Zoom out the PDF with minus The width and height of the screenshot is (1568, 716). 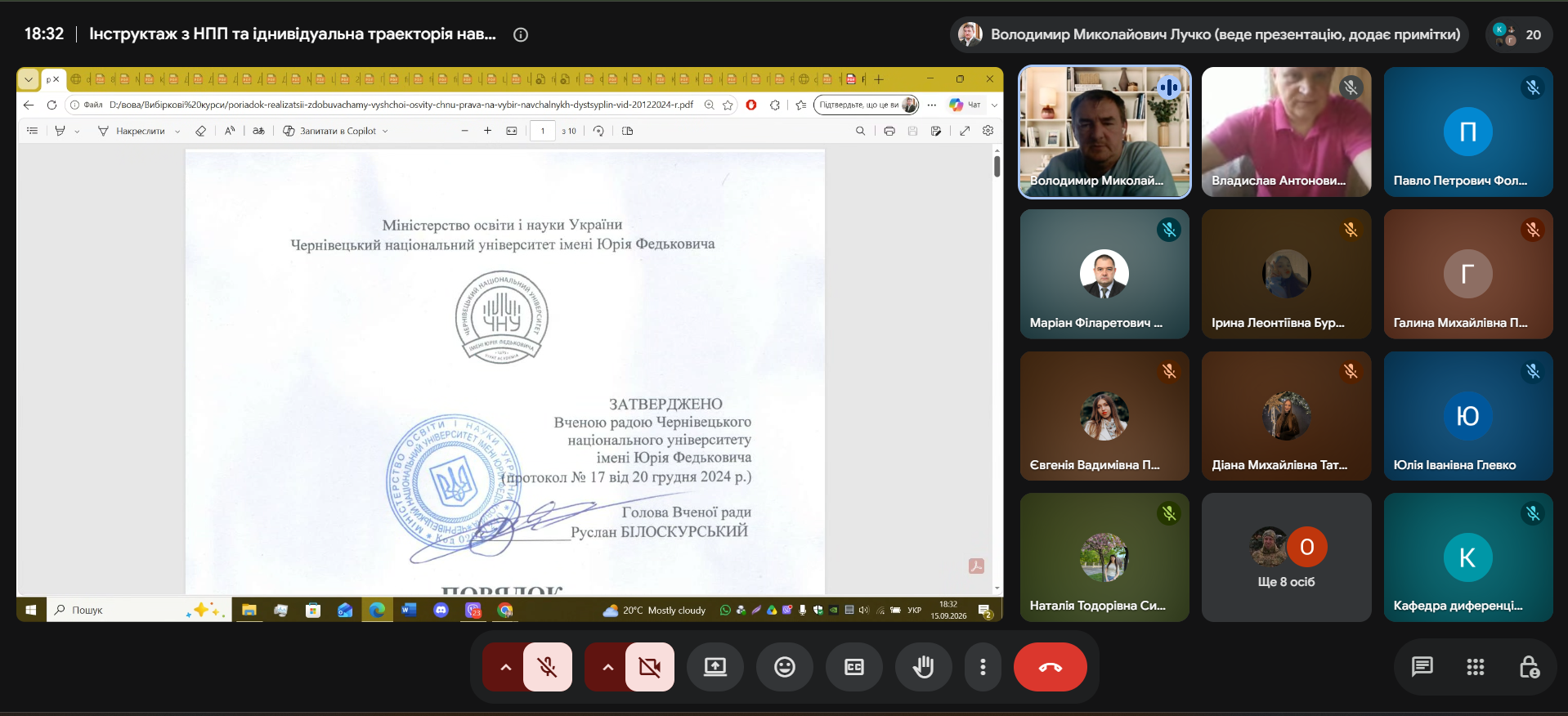[x=464, y=131]
